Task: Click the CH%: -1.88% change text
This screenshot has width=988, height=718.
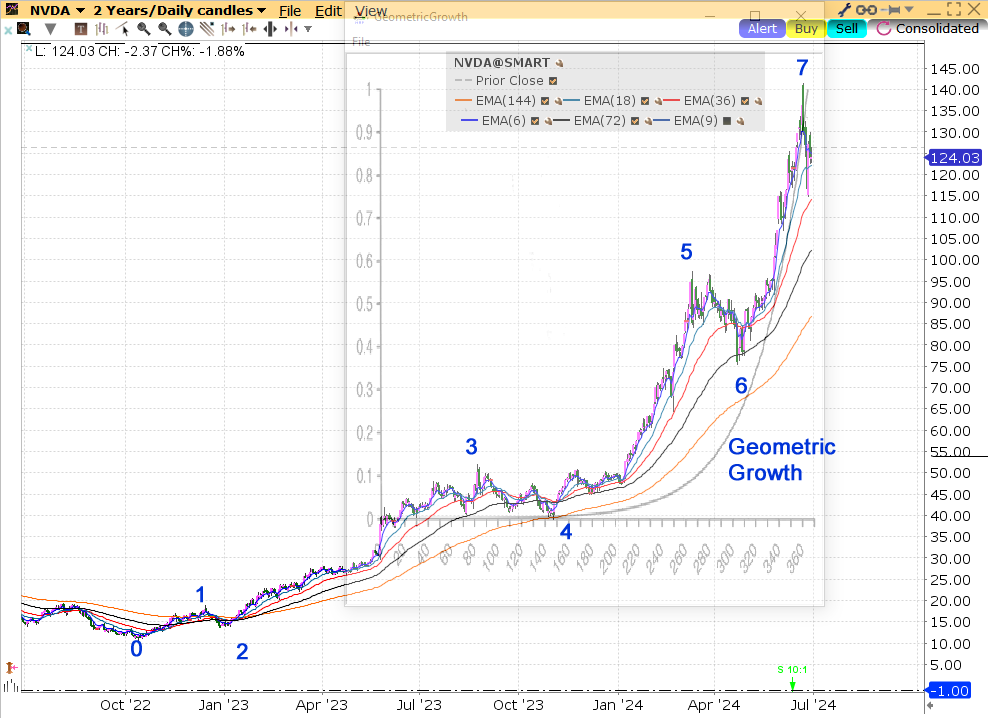Action: (203, 51)
